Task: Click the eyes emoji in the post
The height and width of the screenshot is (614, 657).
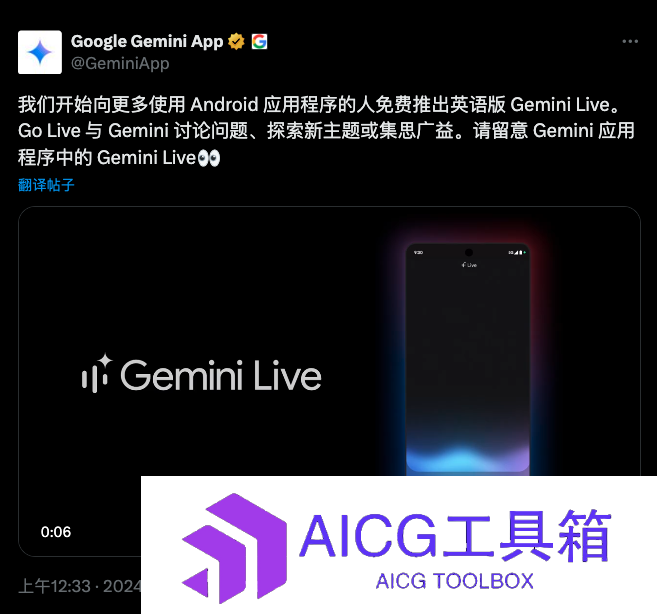Action: coord(209,158)
